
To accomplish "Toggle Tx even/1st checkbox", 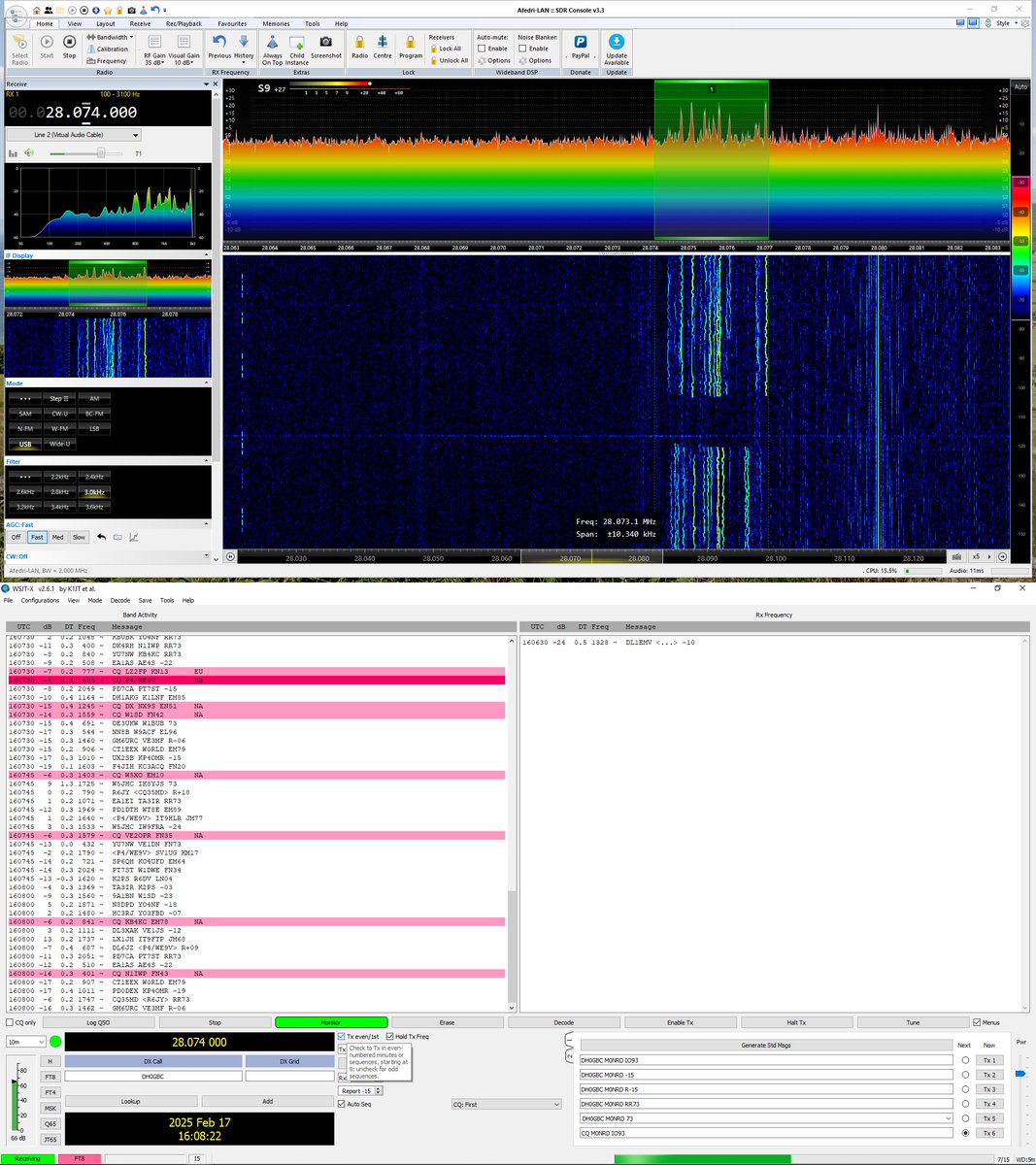I will (x=342, y=1036).
